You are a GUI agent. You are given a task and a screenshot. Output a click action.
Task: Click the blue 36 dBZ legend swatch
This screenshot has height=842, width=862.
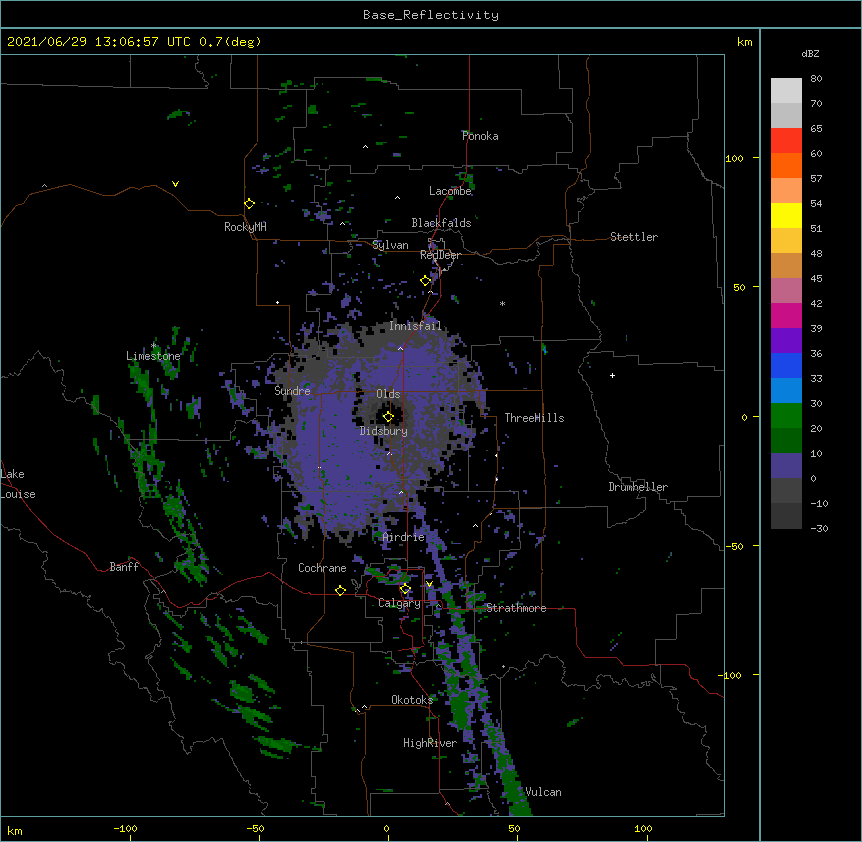pos(786,365)
